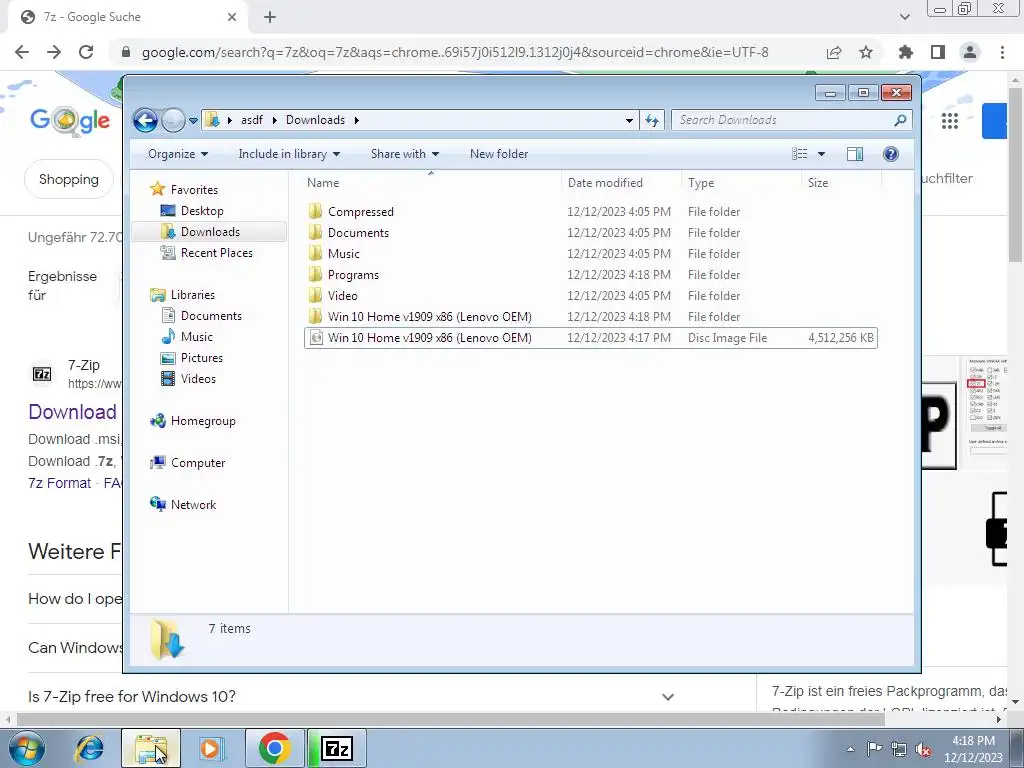Expand arrow after Downloads breadcrumb
This screenshot has width=1024, height=768.
357,120
